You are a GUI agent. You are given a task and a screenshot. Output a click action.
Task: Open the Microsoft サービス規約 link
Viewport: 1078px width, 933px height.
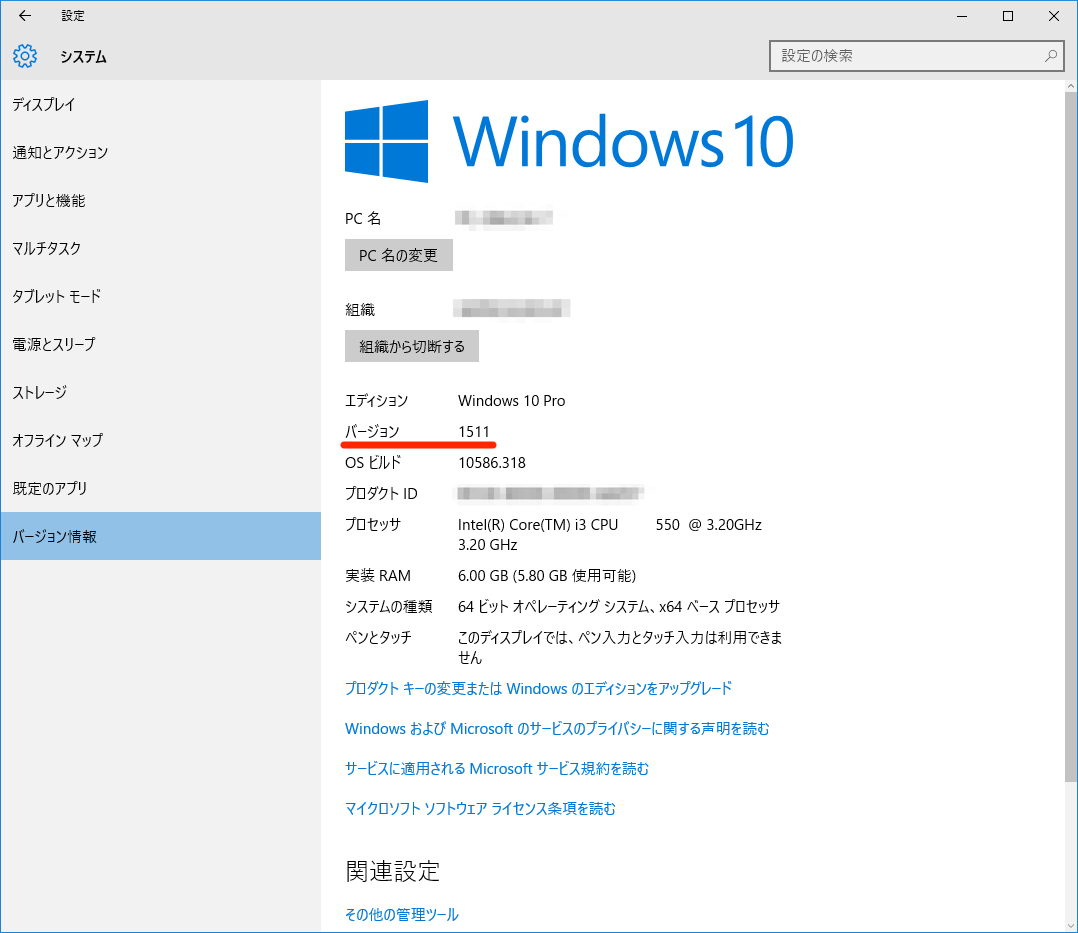(x=496, y=769)
